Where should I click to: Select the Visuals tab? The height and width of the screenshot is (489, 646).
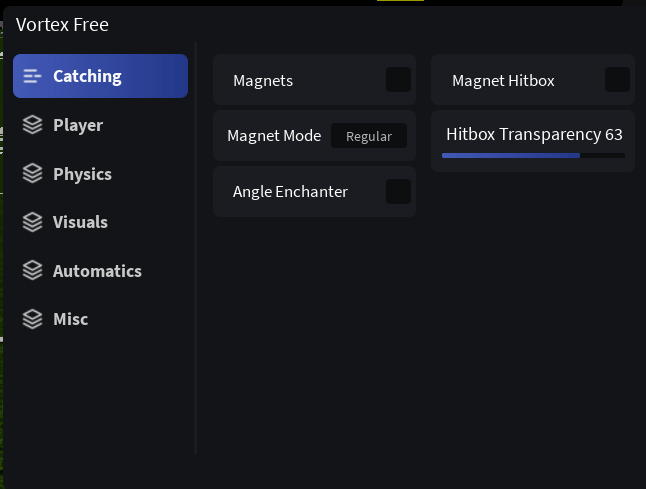(80, 222)
